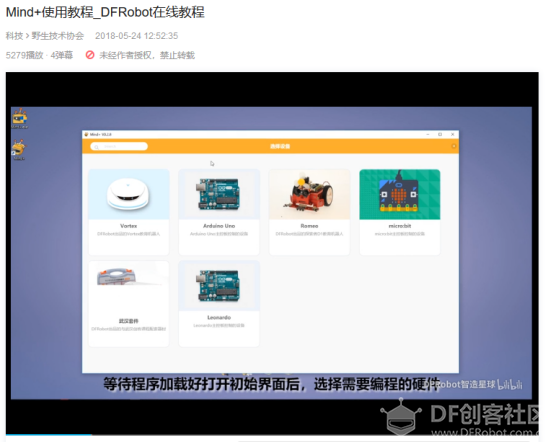
Task: Close the device selection panel with the orange X
Action: [x=454, y=146]
